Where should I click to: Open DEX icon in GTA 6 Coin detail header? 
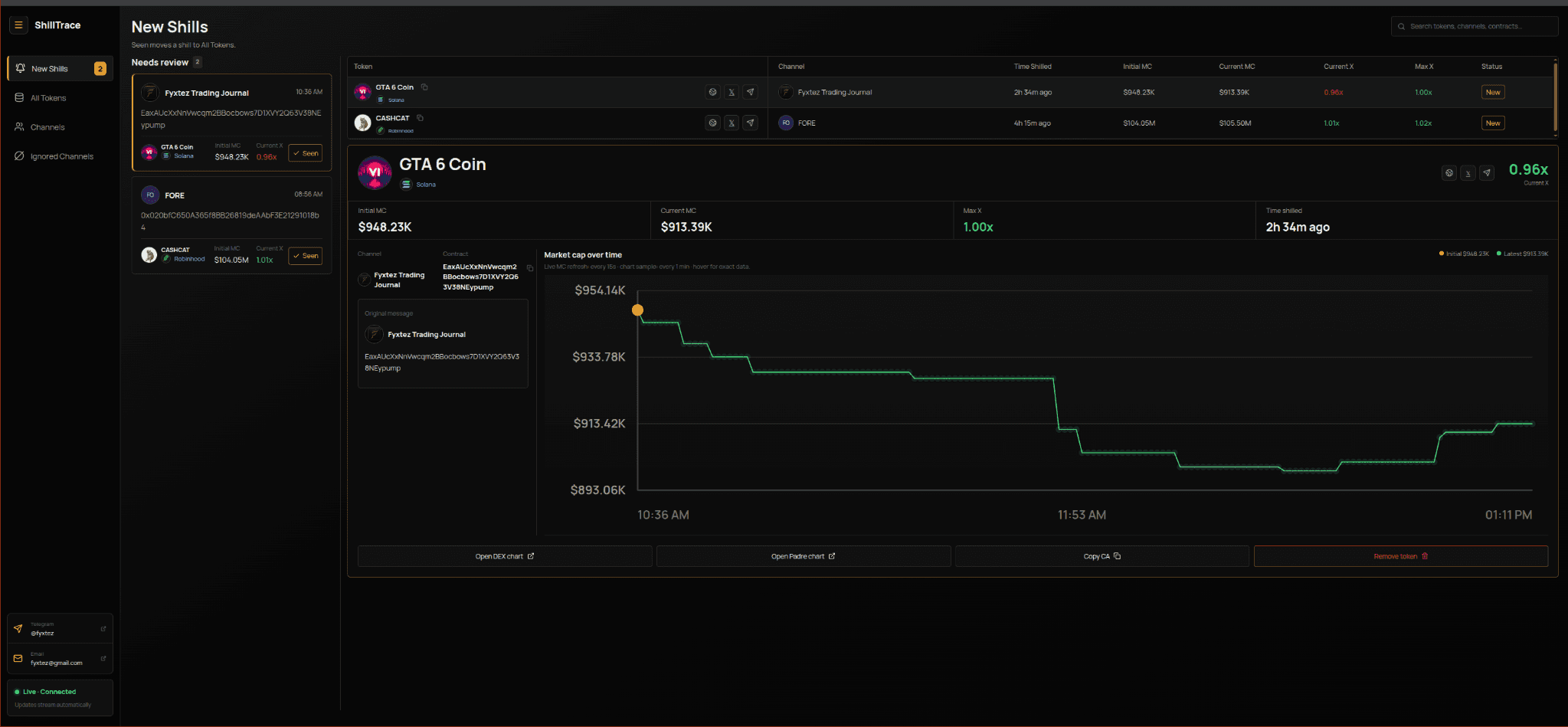coord(1449,173)
